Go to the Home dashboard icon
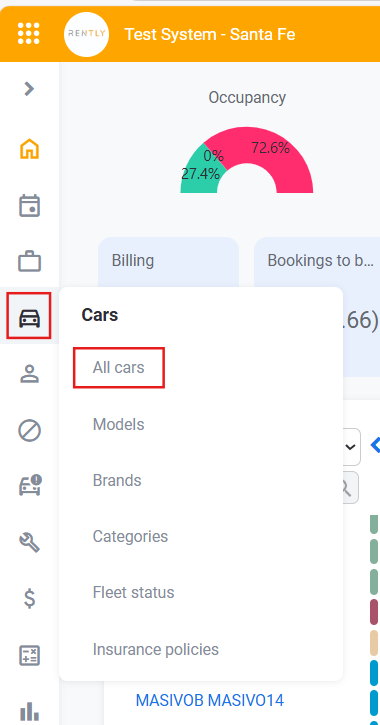This screenshot has width=380, height=725. tap(29, 149)
